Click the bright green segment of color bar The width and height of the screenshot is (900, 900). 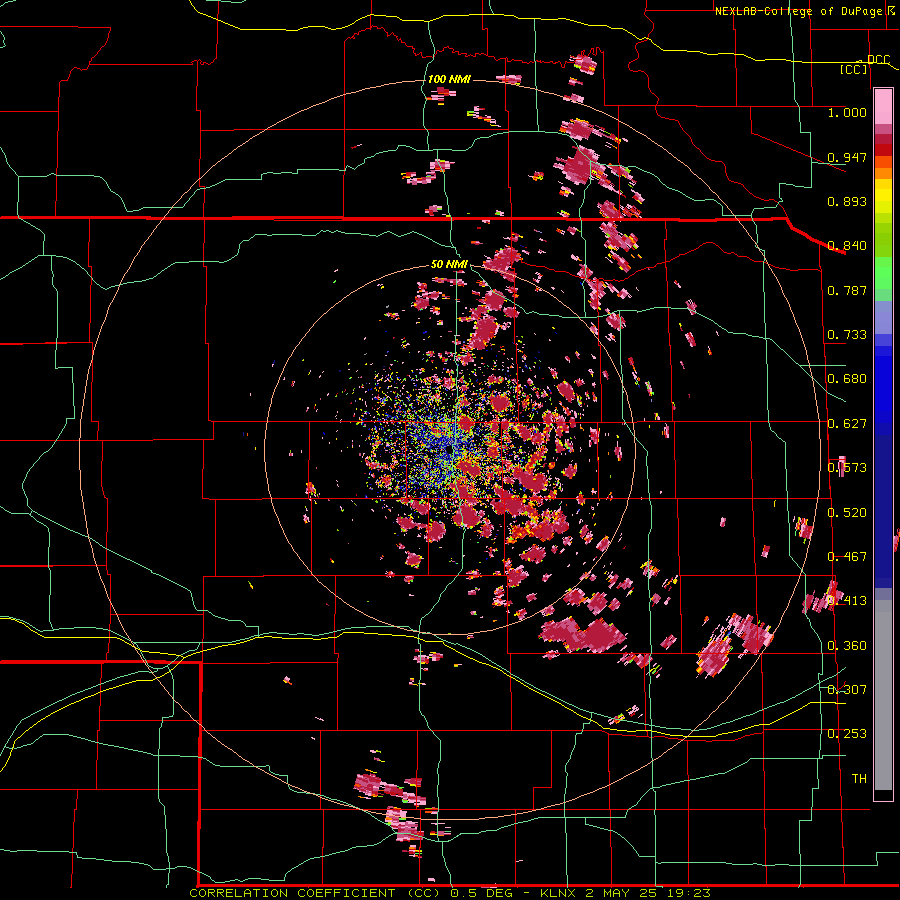click(883, 273)
